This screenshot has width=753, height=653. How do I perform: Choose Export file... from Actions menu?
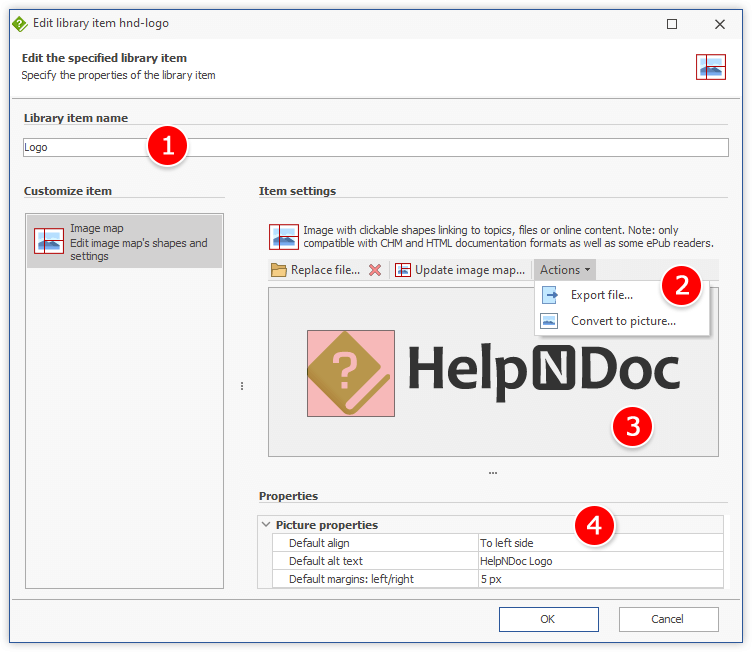coord(622,295)
